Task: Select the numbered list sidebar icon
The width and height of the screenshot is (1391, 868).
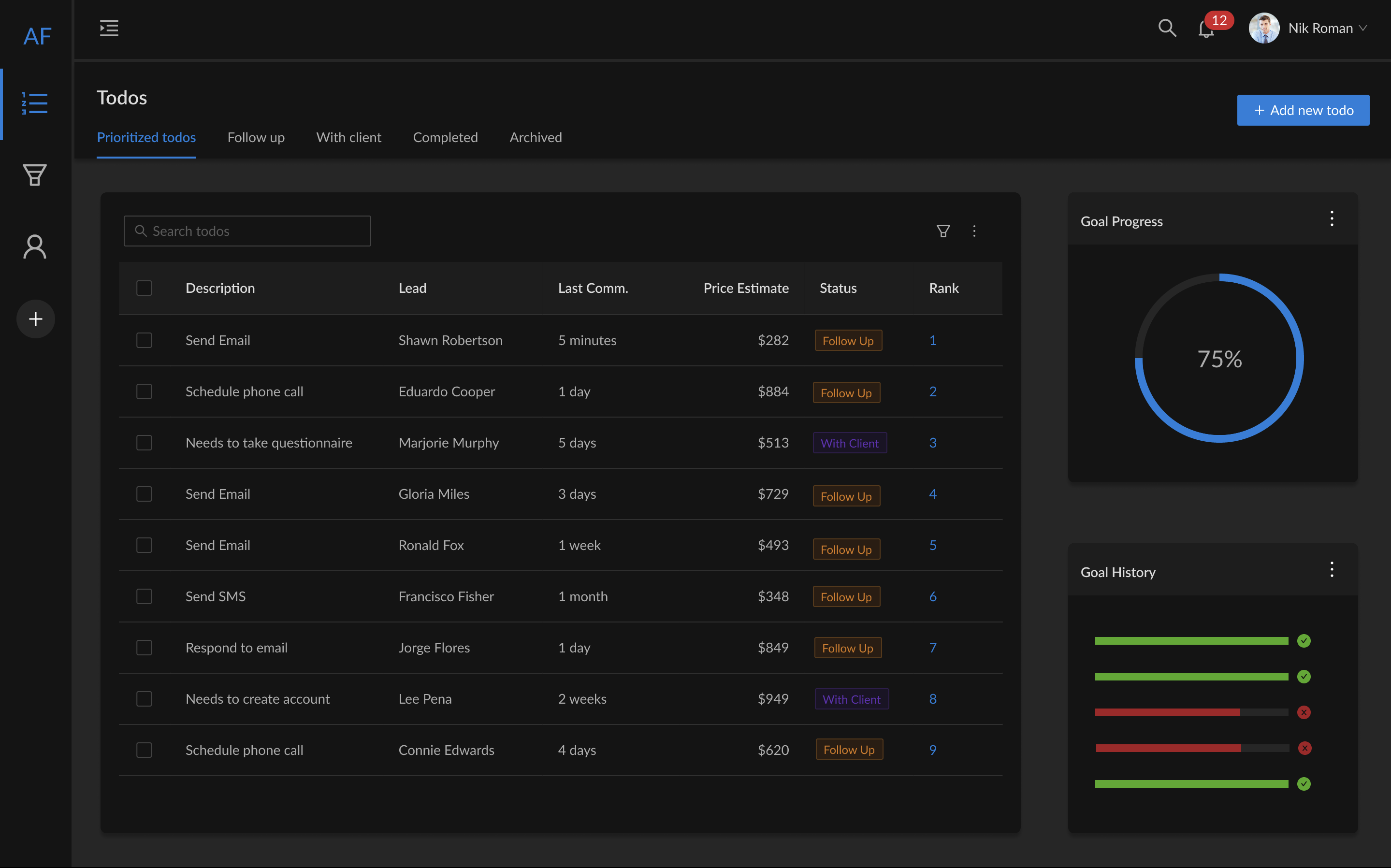Action: (34, 104)
